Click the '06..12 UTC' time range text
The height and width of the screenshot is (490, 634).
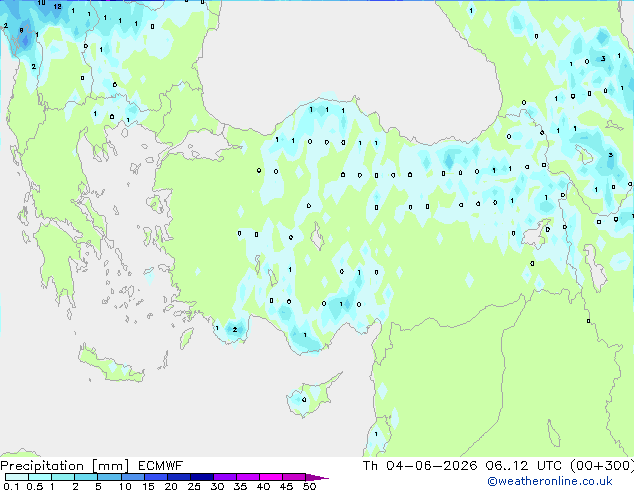coord(524,466)
